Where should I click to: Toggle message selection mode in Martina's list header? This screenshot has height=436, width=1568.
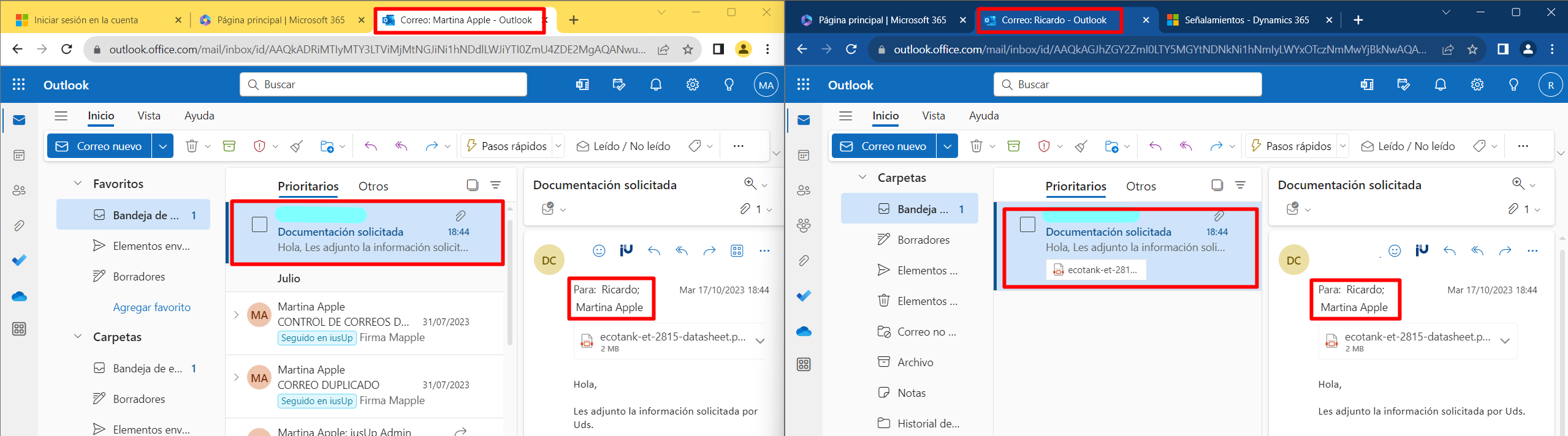(472, 185)
